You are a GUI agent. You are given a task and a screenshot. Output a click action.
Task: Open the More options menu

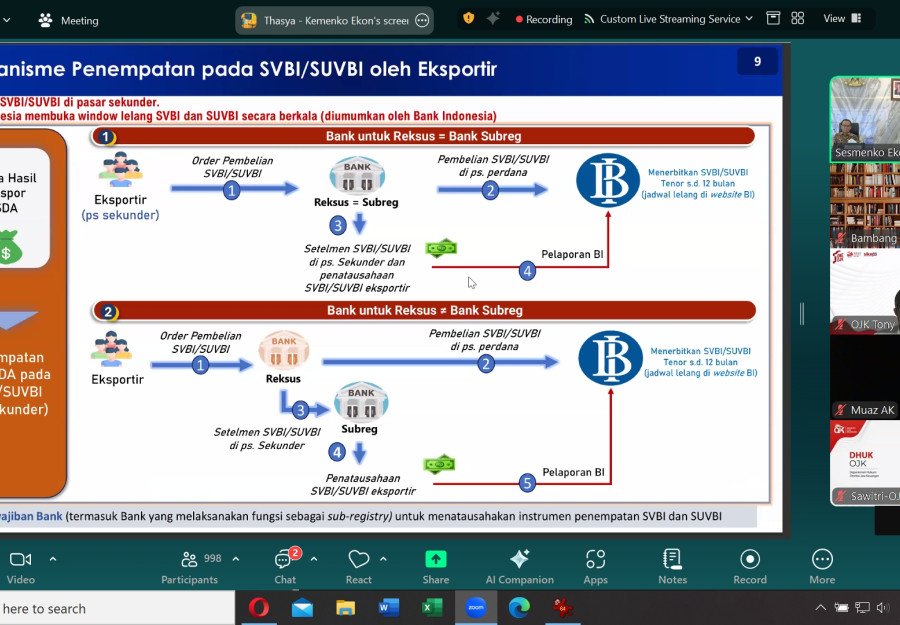822,566
